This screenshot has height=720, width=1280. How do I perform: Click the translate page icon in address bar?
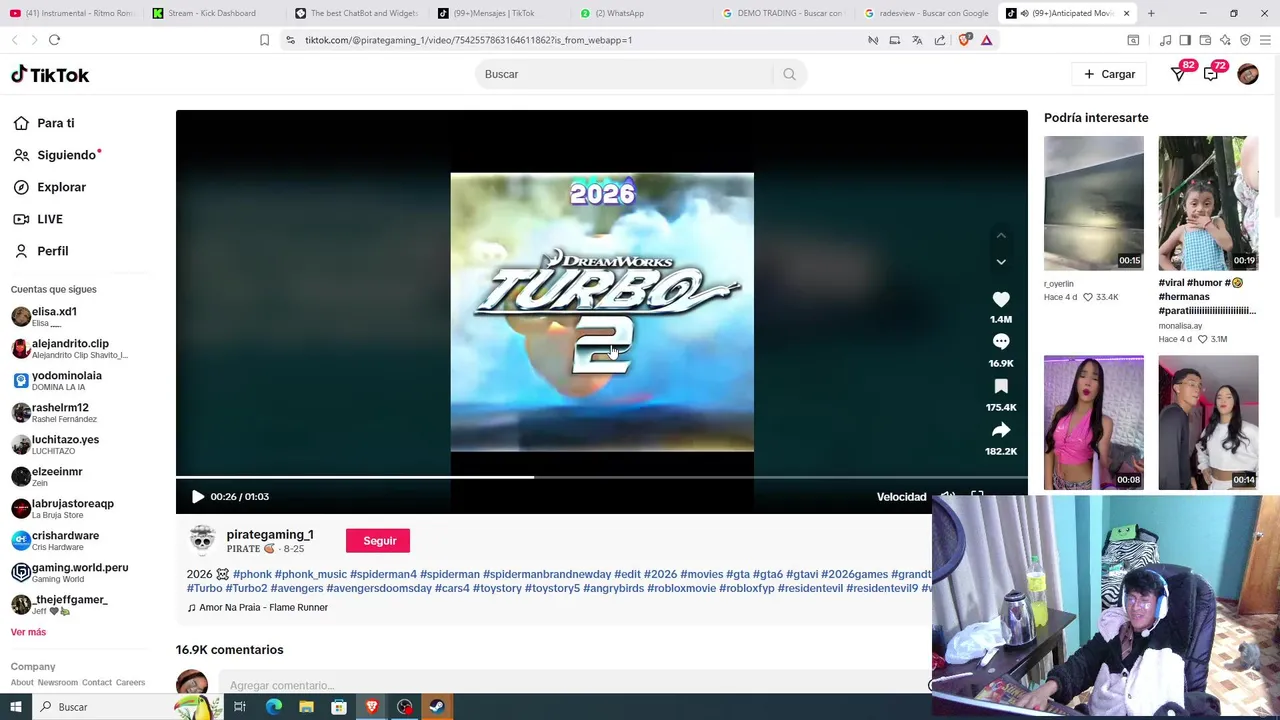(x=917, y=40)
